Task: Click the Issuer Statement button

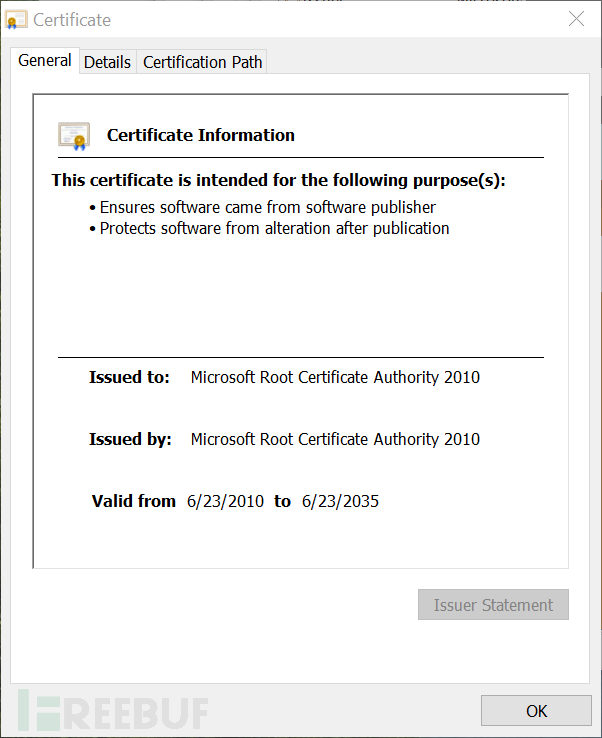Action: [x=493, y=604]
